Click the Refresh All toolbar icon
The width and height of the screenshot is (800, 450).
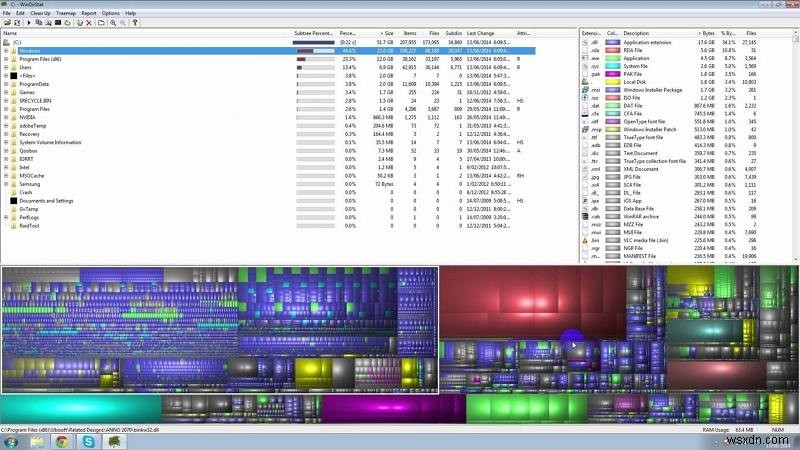click(x=17, y=23)
